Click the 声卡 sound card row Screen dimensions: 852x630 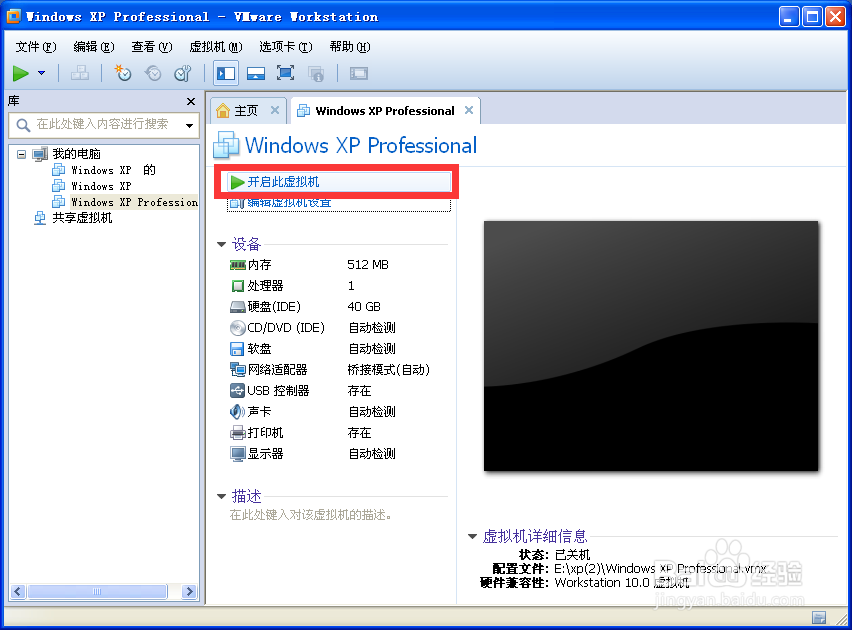pos(337,412)
